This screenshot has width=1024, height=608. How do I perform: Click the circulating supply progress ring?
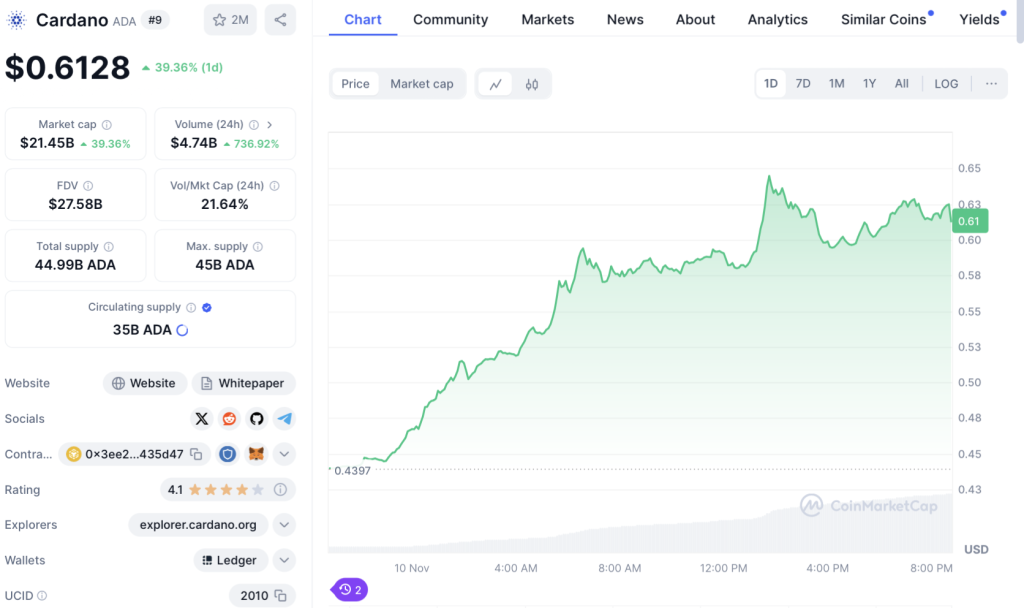(x=182, y=330)
